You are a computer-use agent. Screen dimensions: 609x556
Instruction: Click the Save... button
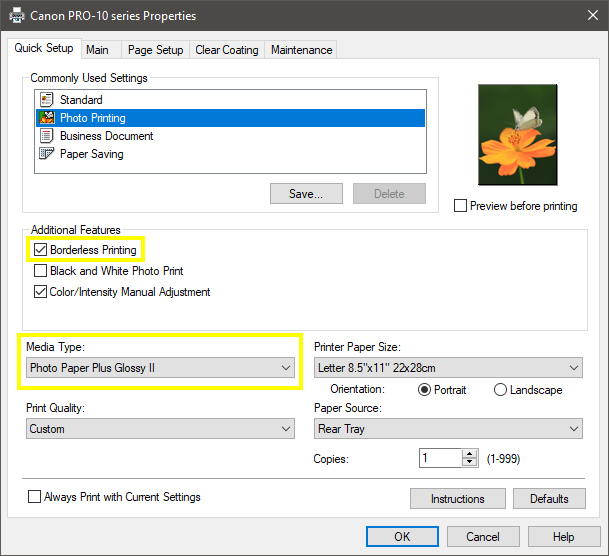coord(306,193)
